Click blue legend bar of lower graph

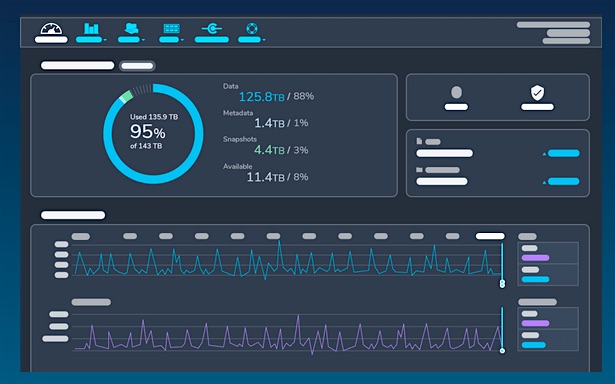pos(533,345)
